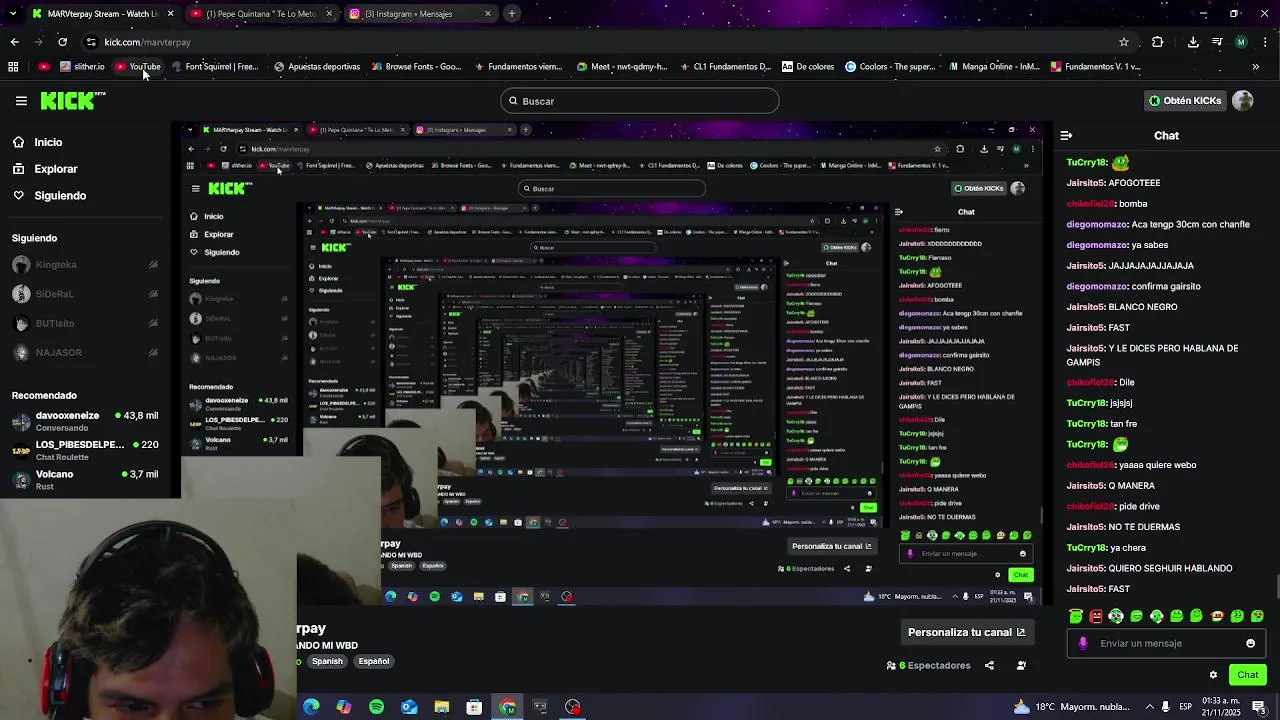Open davooxeneize recommended channel
Viewport: 1280px width, 720px height.
click(x=84, y=421)
